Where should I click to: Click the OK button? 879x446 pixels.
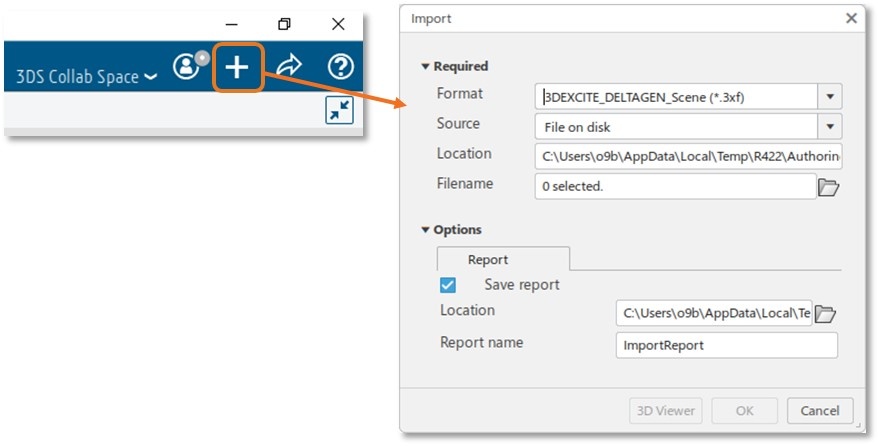[745, 410]
